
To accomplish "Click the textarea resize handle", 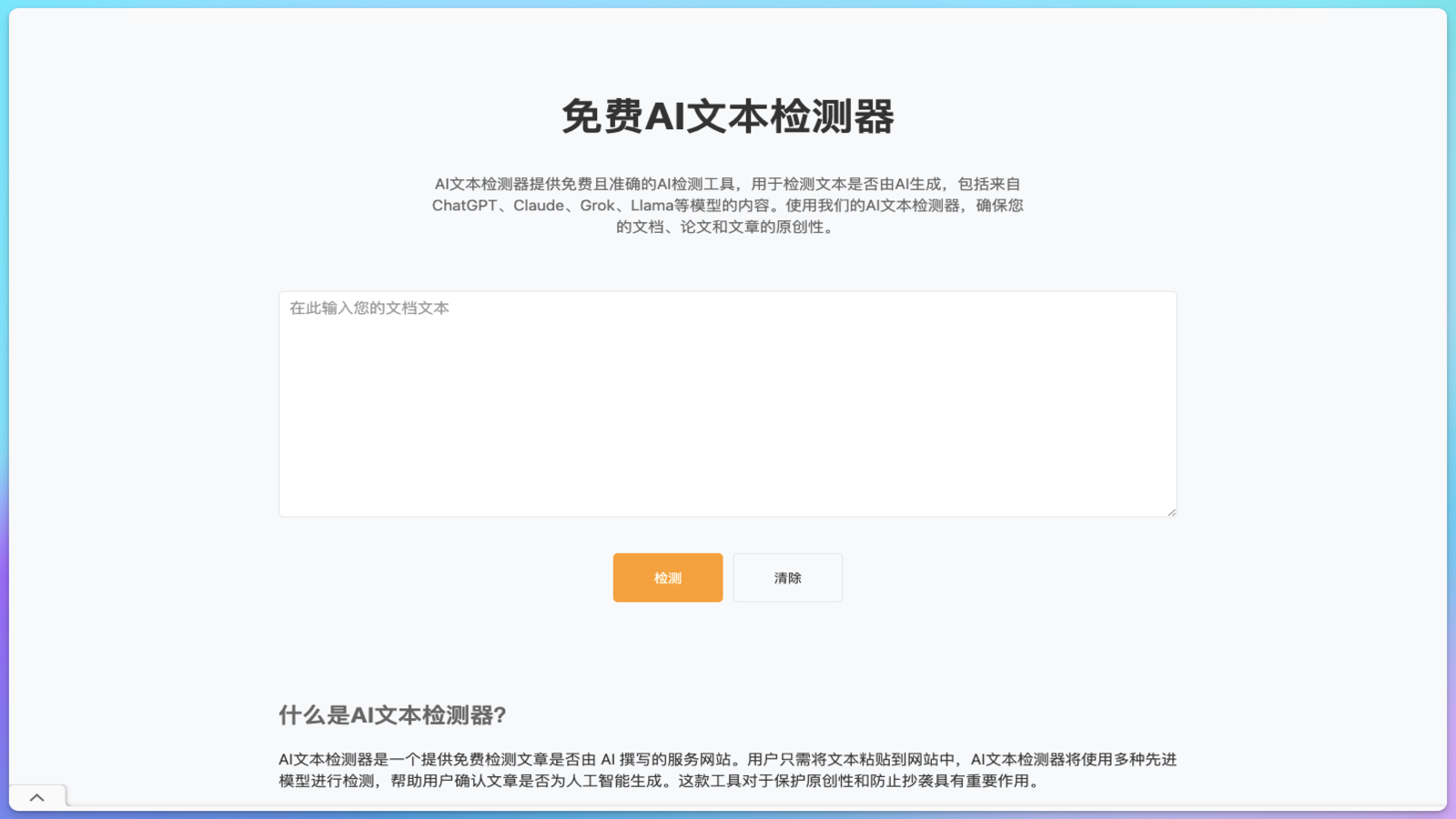I will pos(1170,510).
